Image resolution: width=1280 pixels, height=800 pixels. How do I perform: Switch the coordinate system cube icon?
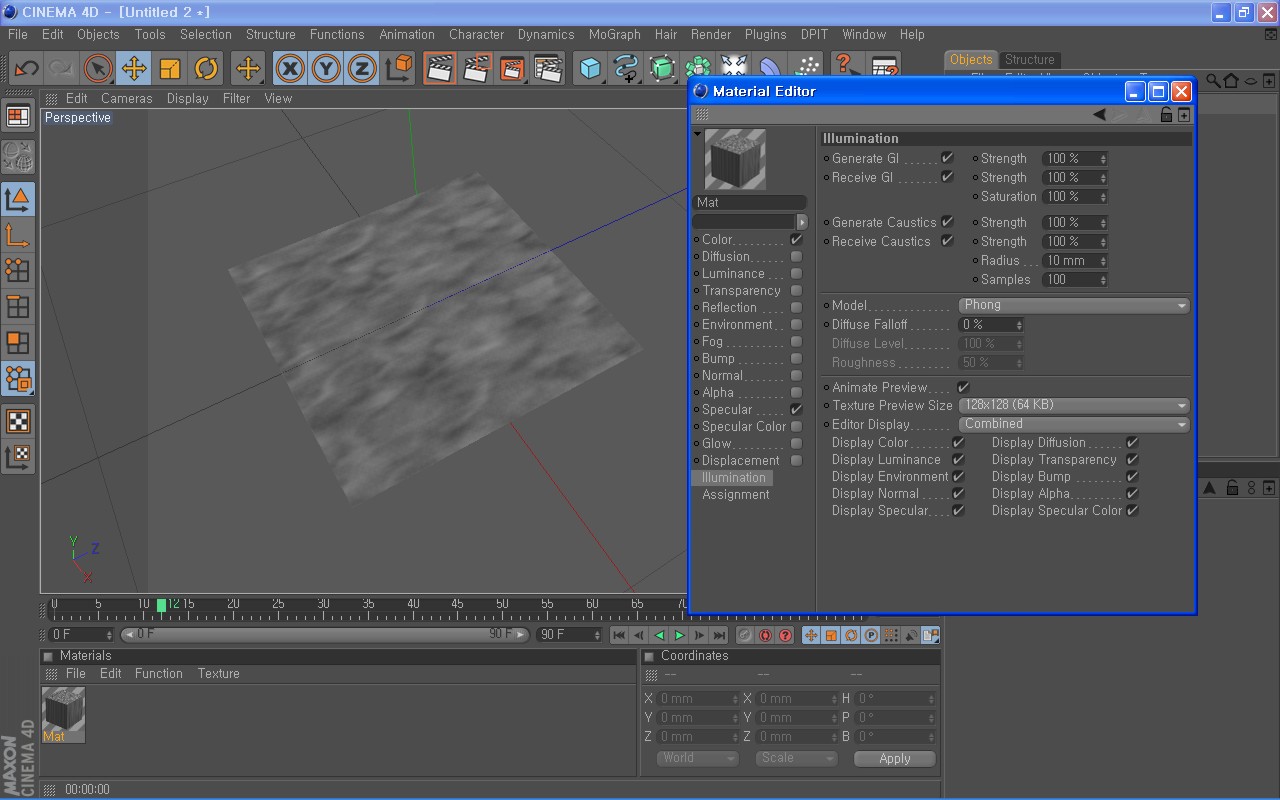[x=399, y=69]
